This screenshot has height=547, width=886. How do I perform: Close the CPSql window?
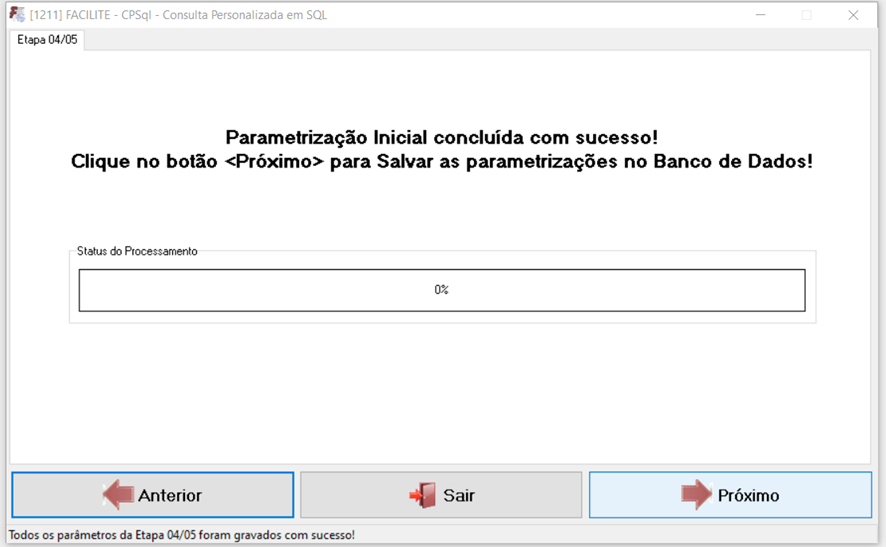(853, 15)
